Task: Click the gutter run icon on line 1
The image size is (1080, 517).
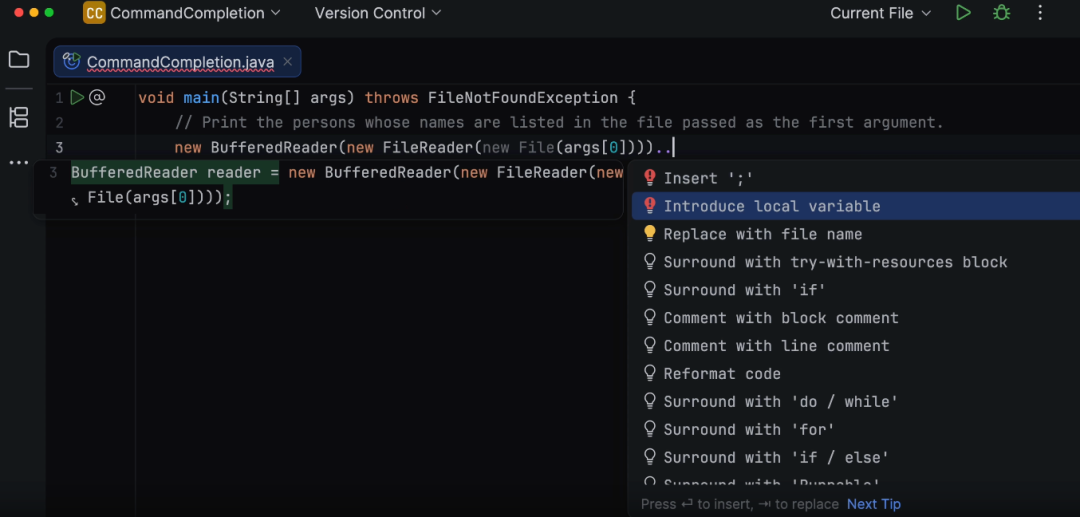Action: pos(77,97)
